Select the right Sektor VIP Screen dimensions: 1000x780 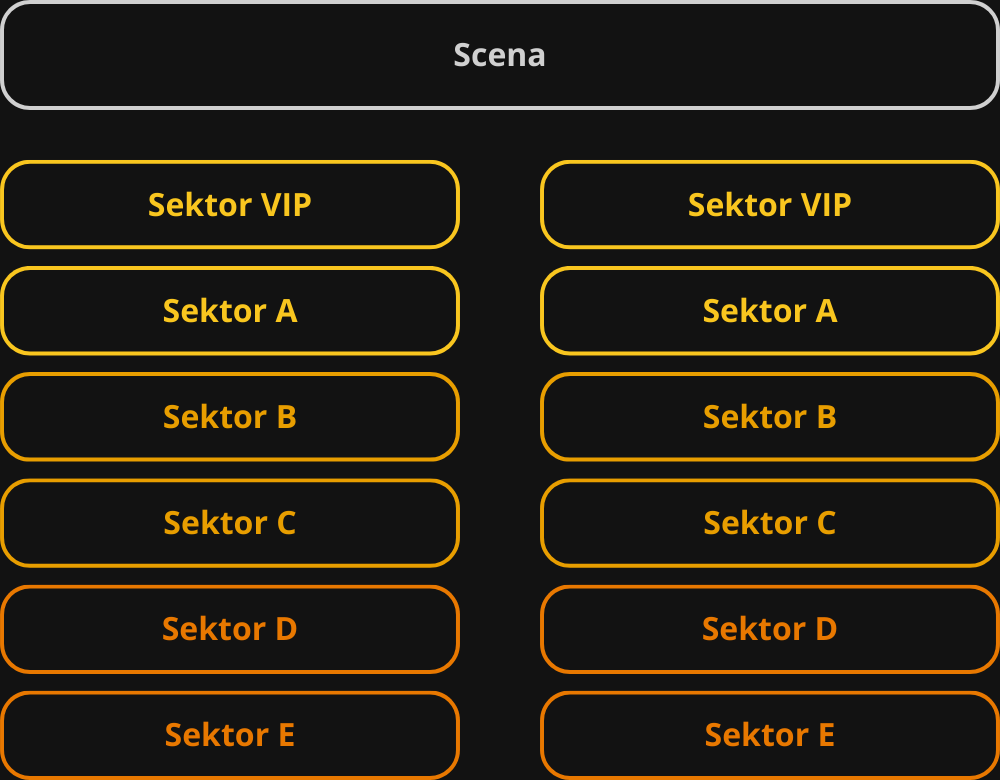(x=770, y=205)
